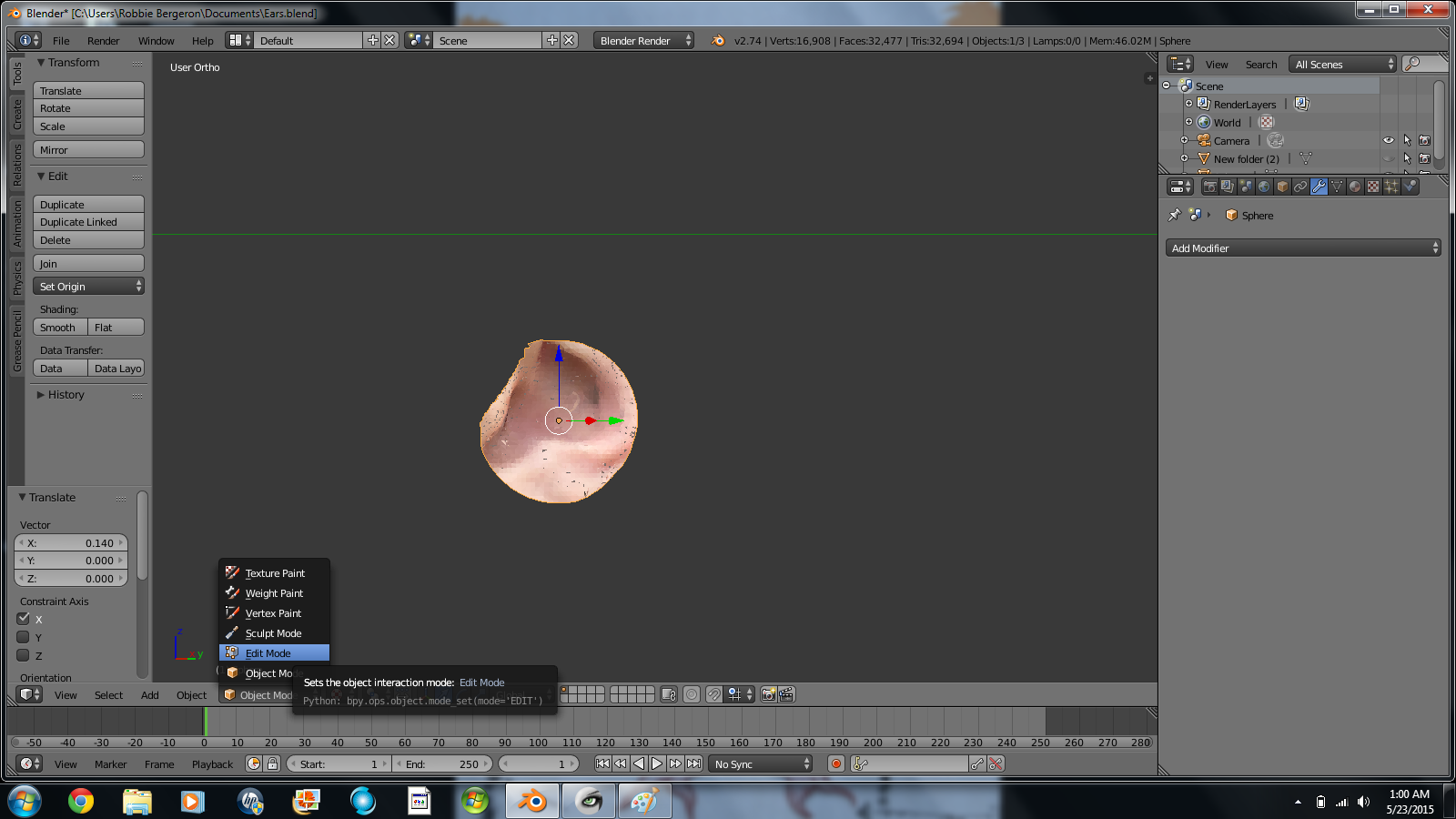This screenshot has width=1456, height=819.
Task: Collapse the Transform panel
Action: (41, 62)
